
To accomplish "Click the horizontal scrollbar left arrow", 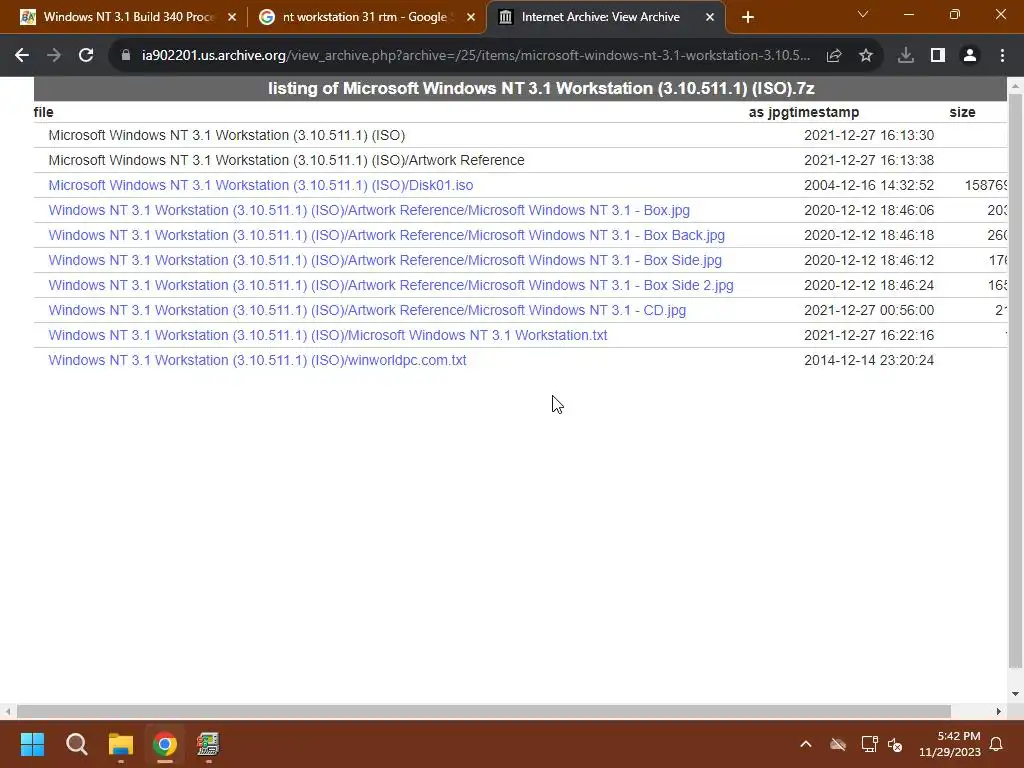I will click(7, 711).
